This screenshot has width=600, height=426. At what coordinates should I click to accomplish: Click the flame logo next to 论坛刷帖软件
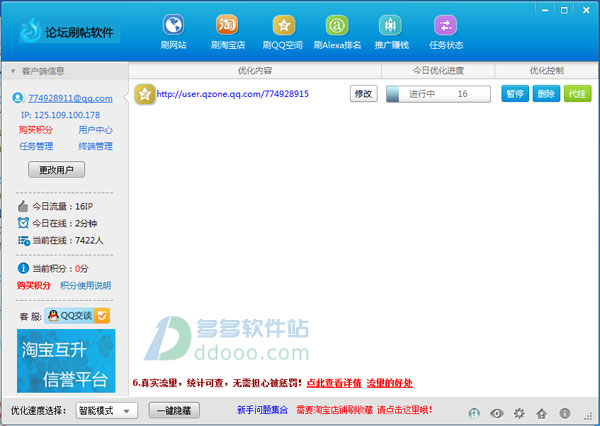click(x=30, y=31)
